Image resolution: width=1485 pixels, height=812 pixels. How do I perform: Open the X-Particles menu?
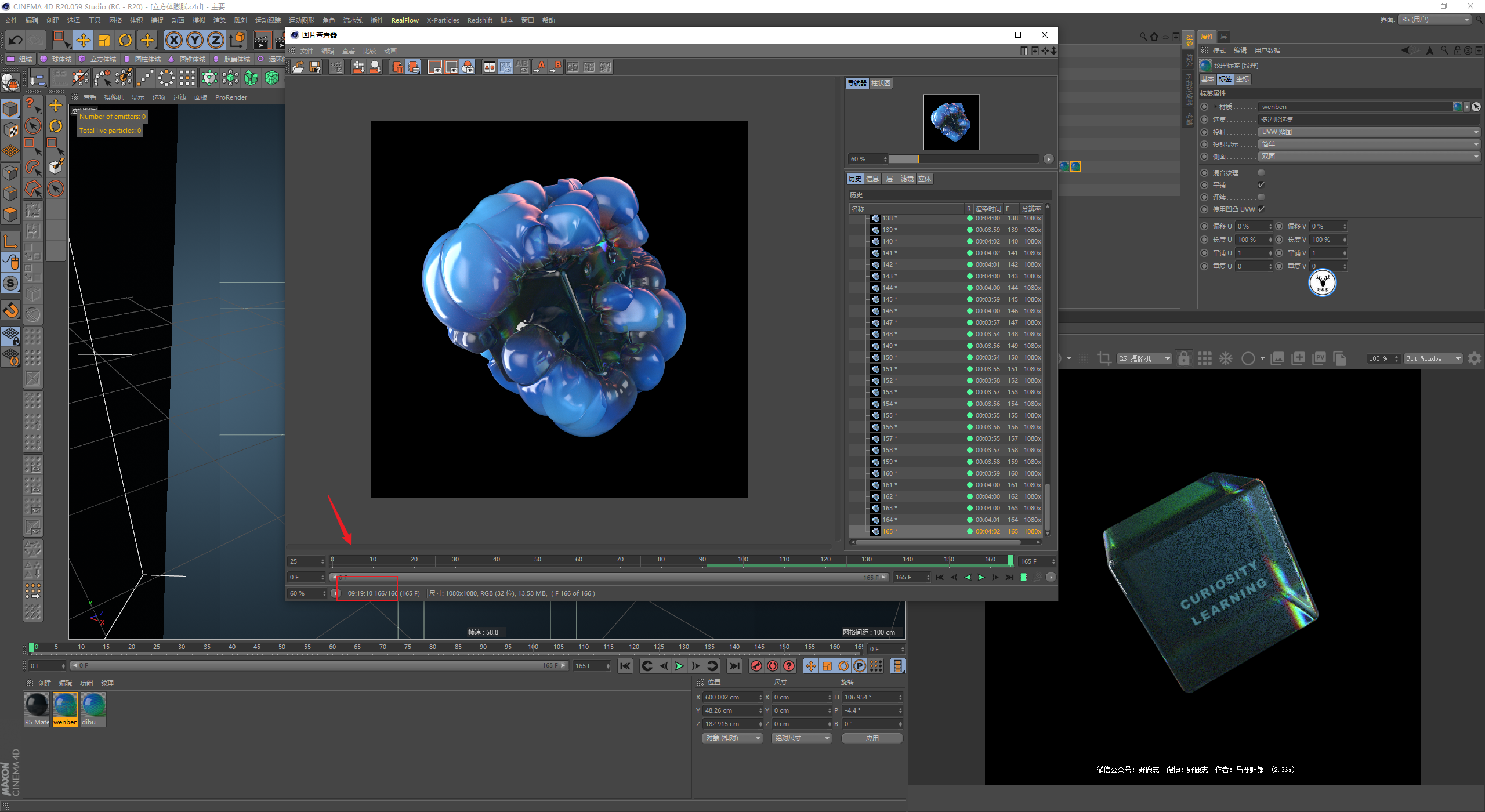[x=443, y=20]
